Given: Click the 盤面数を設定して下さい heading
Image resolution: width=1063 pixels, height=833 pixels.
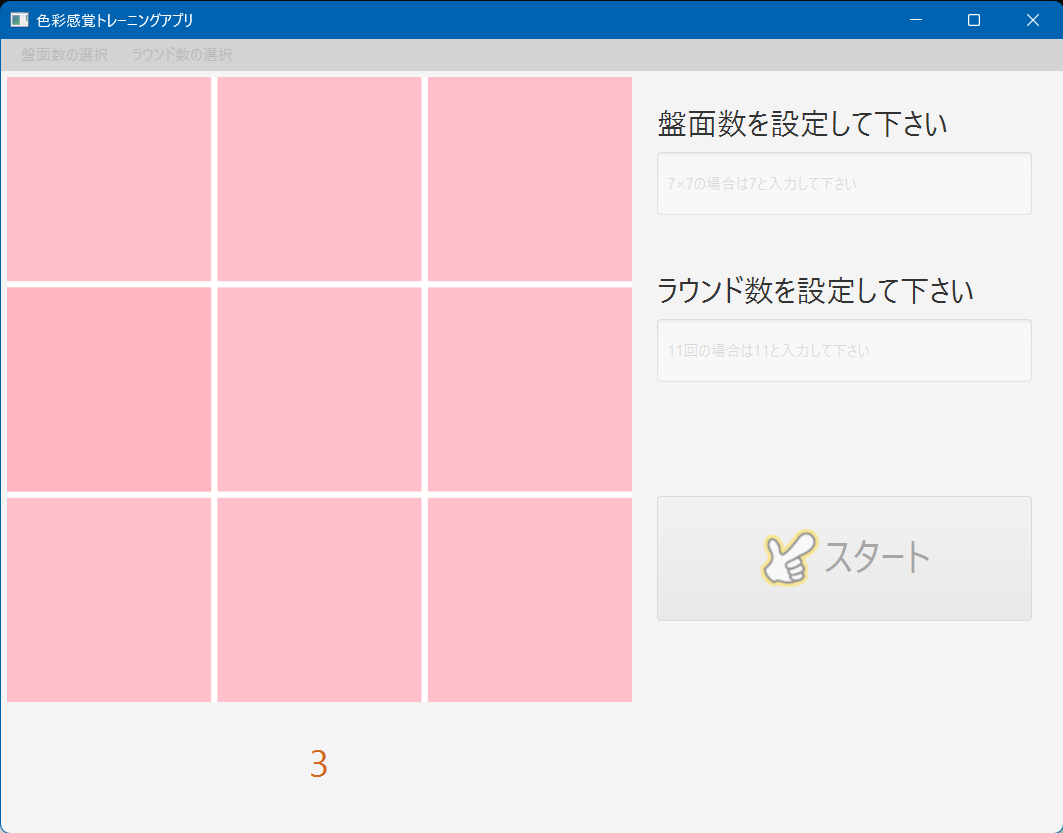Looking at the screenshot, I should point(802,125).
